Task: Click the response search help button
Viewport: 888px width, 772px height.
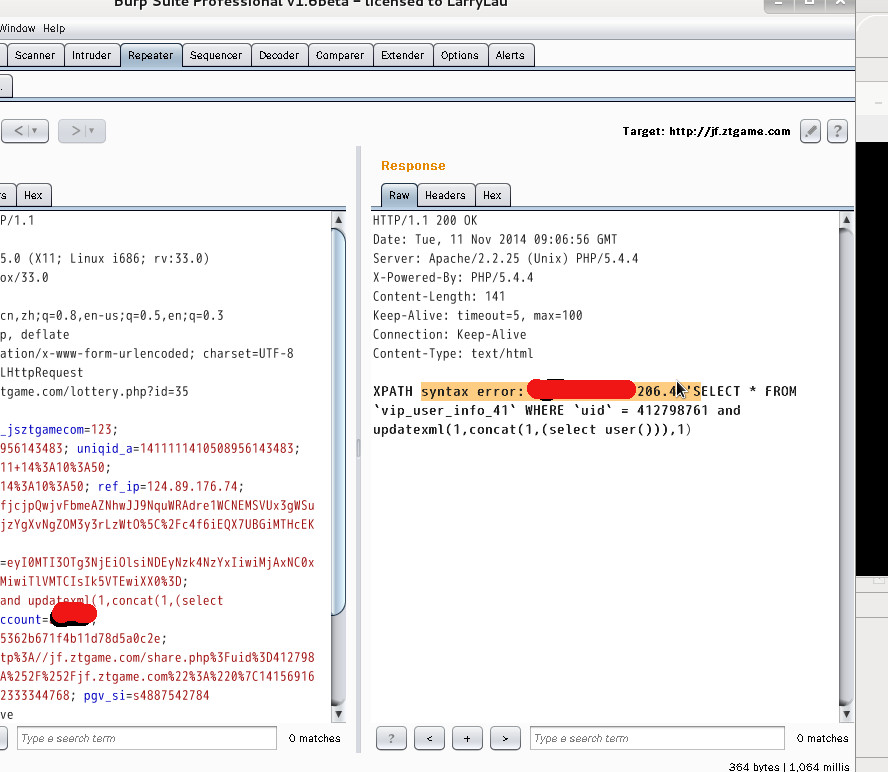Action: (391, 738)
